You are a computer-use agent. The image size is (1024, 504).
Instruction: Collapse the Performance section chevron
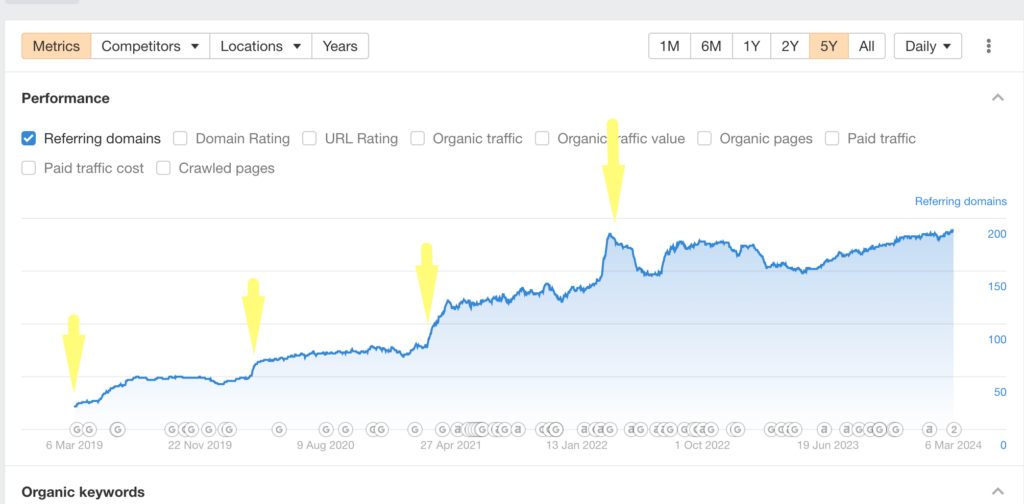(x=997, y=98)
